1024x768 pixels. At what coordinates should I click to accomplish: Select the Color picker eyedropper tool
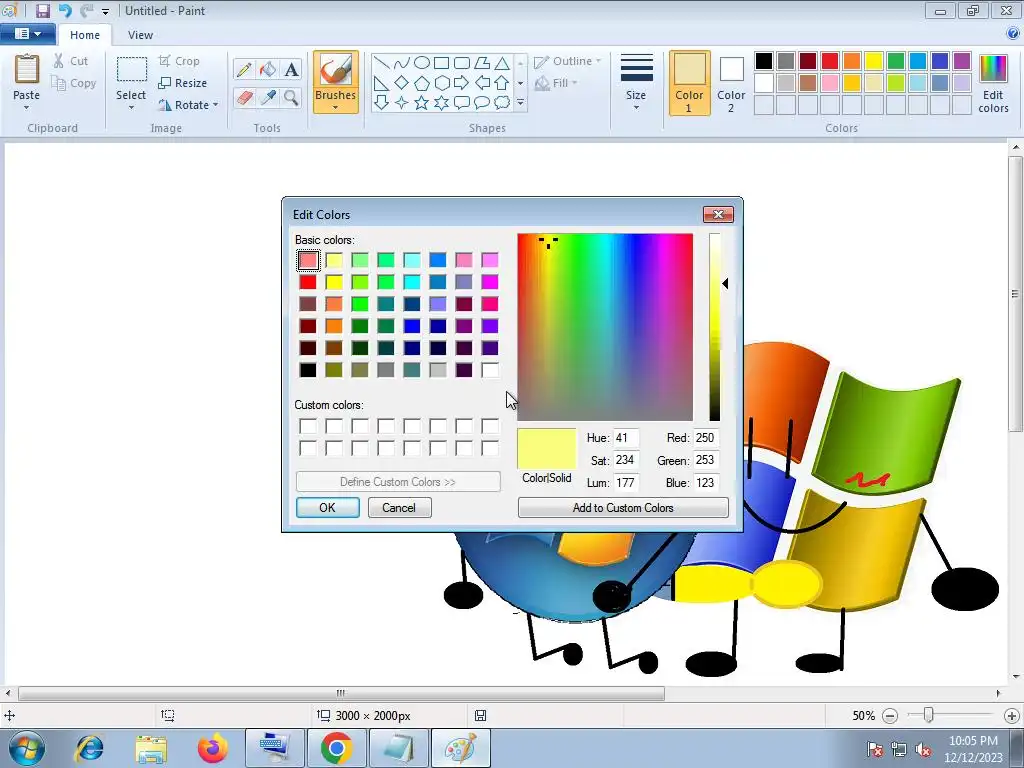coord(267,97)
